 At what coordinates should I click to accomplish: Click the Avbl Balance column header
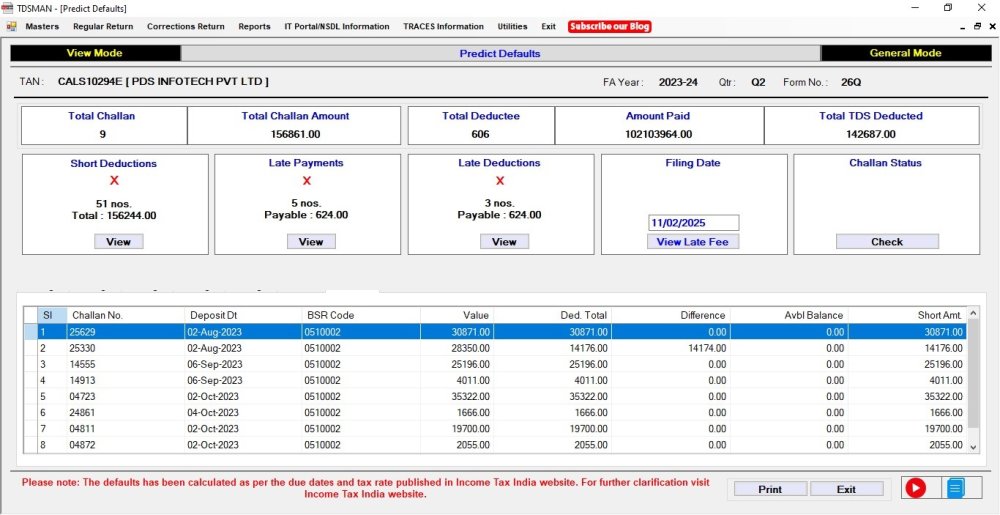(x=790, y=315)
